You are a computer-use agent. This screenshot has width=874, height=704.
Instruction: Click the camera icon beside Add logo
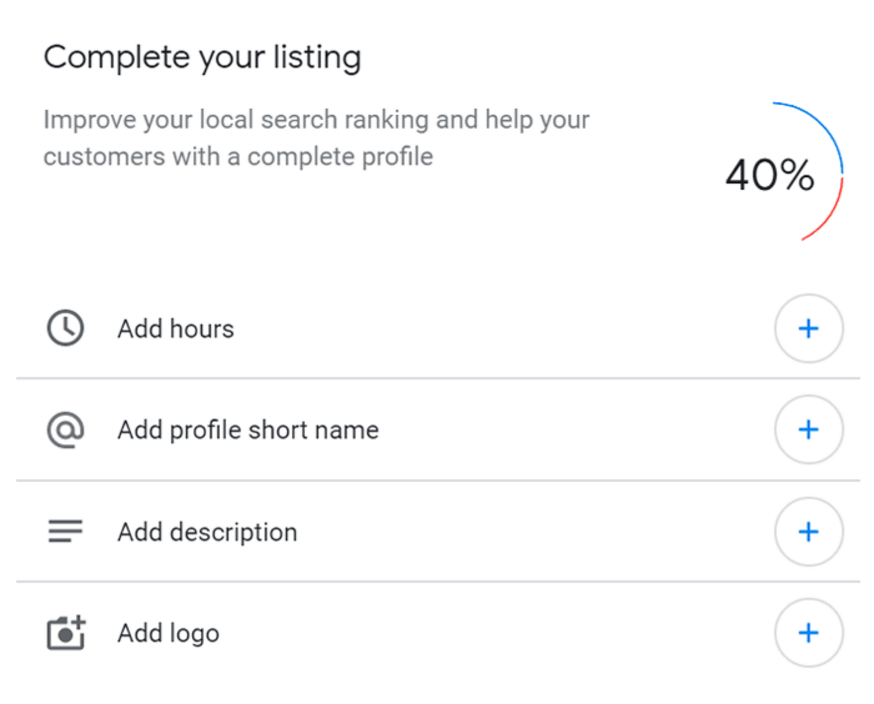click(66, 633)
